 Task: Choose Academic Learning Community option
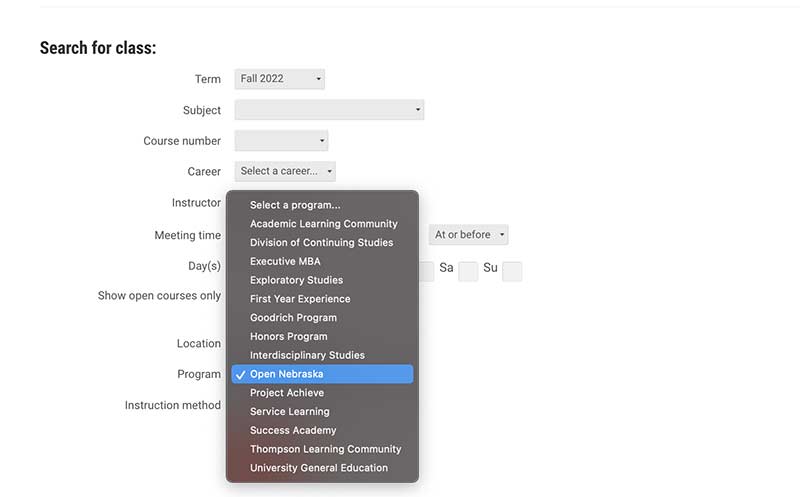(x=322, y=224)
